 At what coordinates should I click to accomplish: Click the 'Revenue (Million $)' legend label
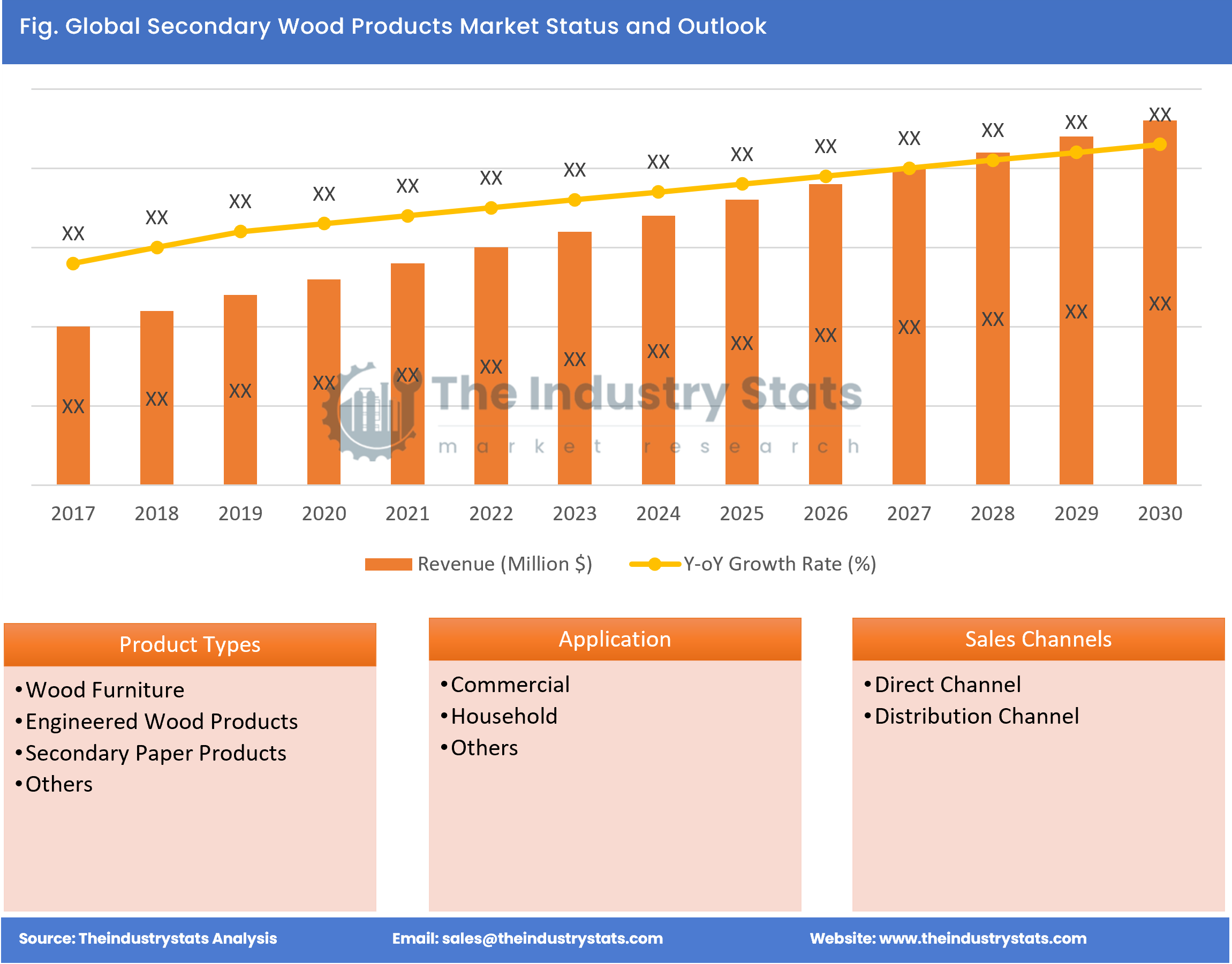pos(505,564)
